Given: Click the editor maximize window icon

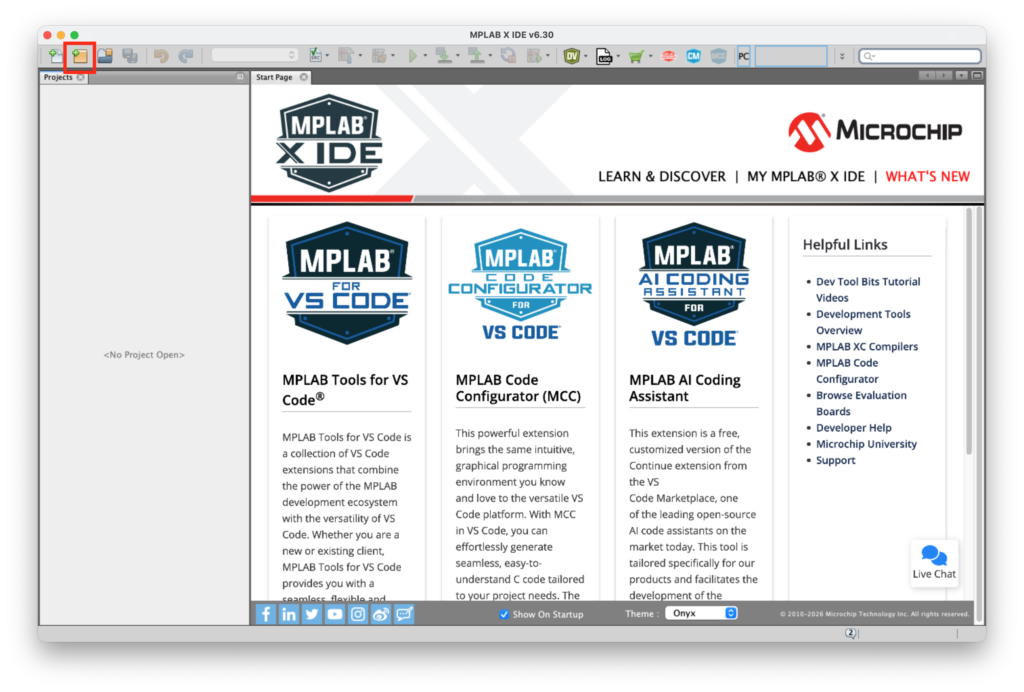Looking at the screenshot, I should [x=977, y=76].
